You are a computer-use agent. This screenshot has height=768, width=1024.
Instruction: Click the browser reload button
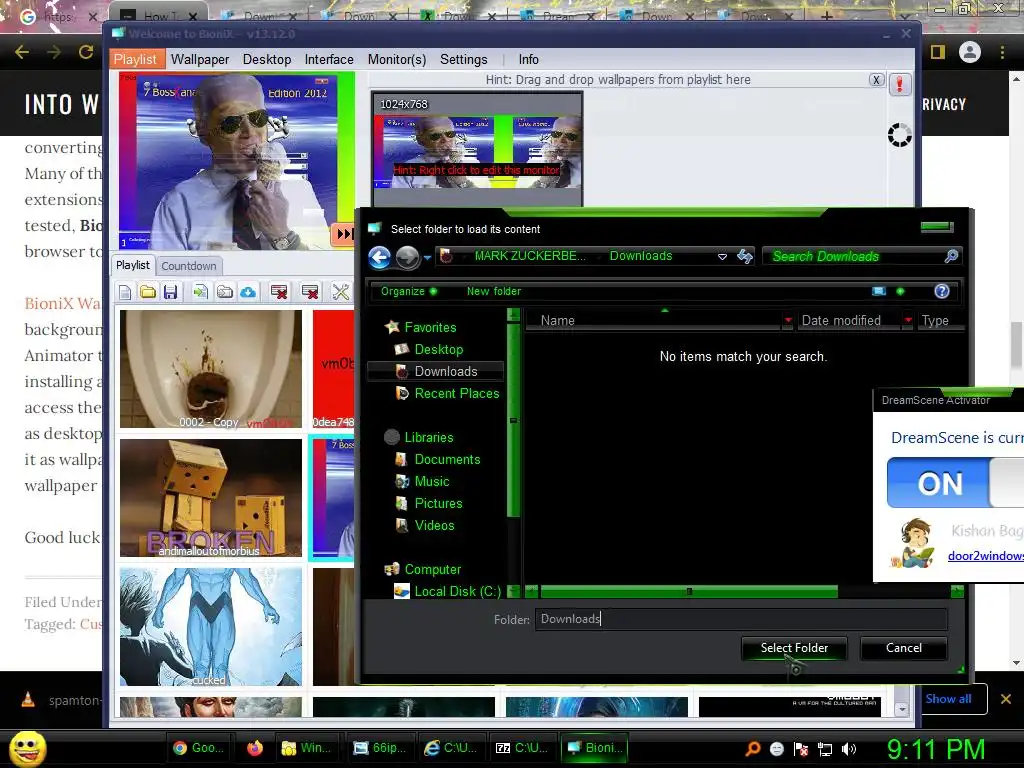pos(86,52)
